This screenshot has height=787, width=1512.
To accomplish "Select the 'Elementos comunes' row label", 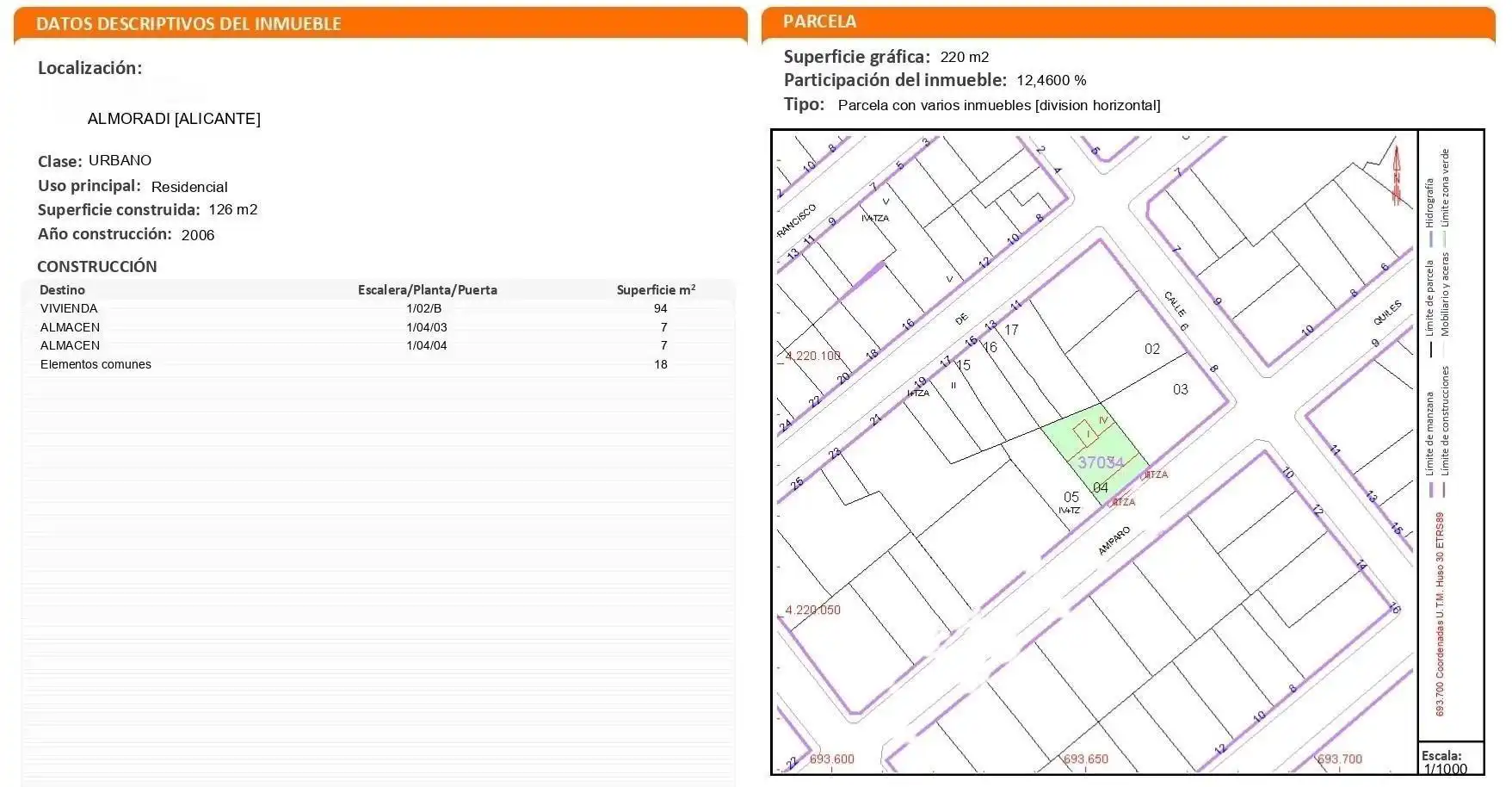I will point(96,364).
